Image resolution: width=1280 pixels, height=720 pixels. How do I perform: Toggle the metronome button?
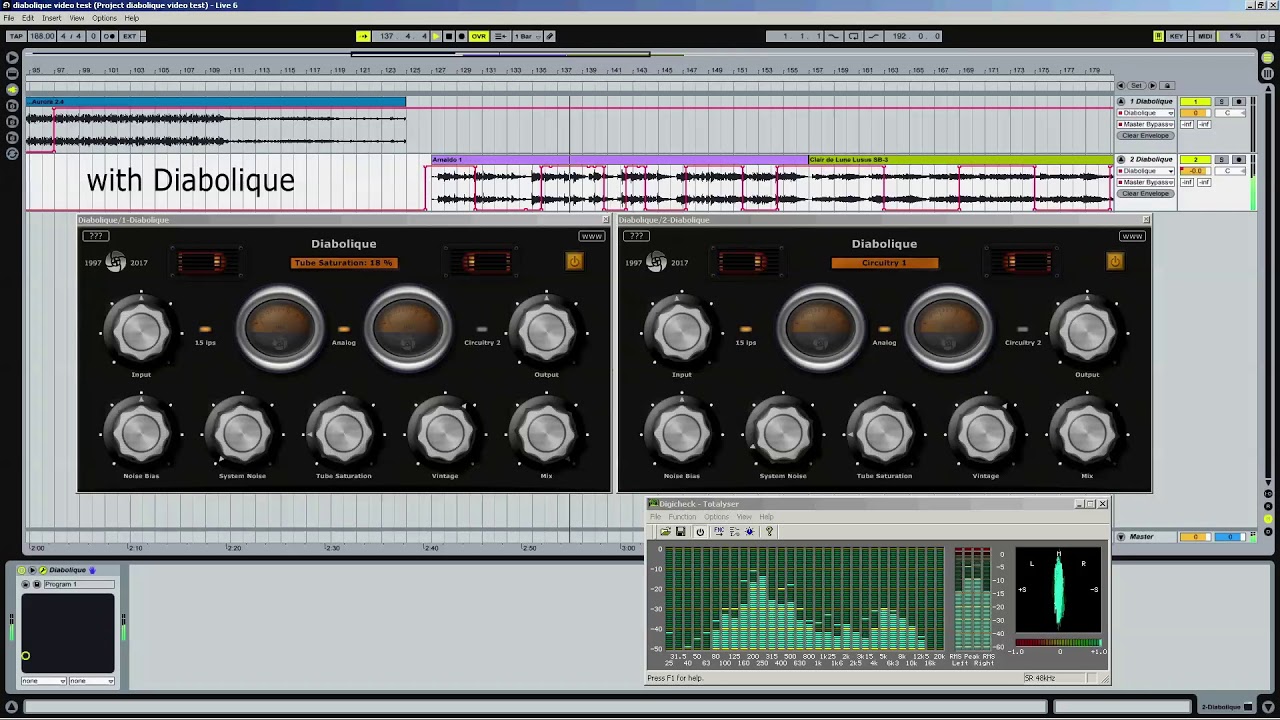pos(109,36)
